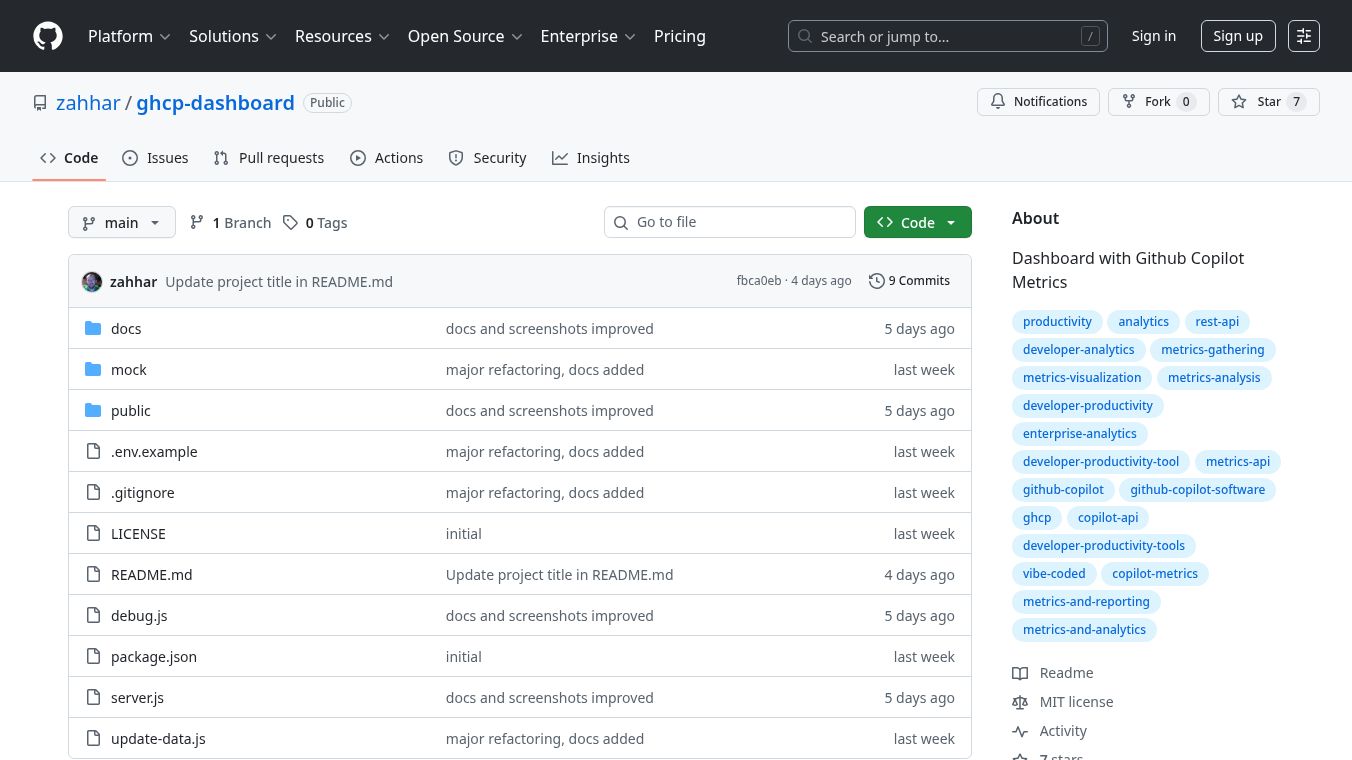The height and width of the screenshot is (760, 1352).
Task: Click the docs folder icon
Action: [93, 328]
